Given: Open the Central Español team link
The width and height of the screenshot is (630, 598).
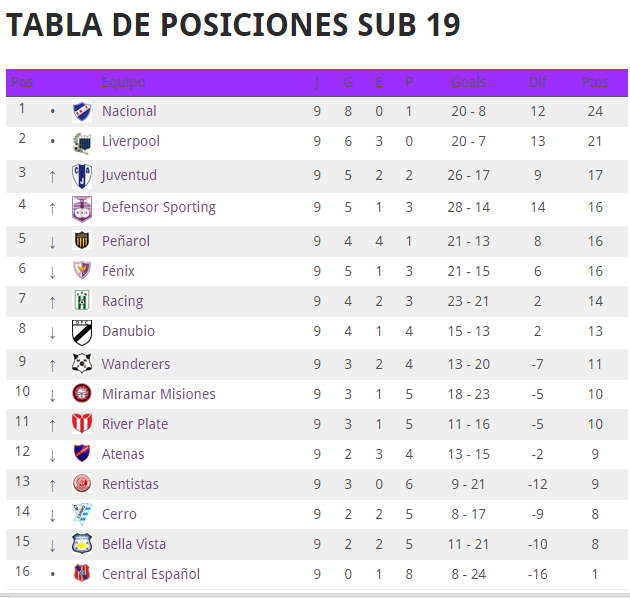Looking at the screenshot, I should 151,574.
